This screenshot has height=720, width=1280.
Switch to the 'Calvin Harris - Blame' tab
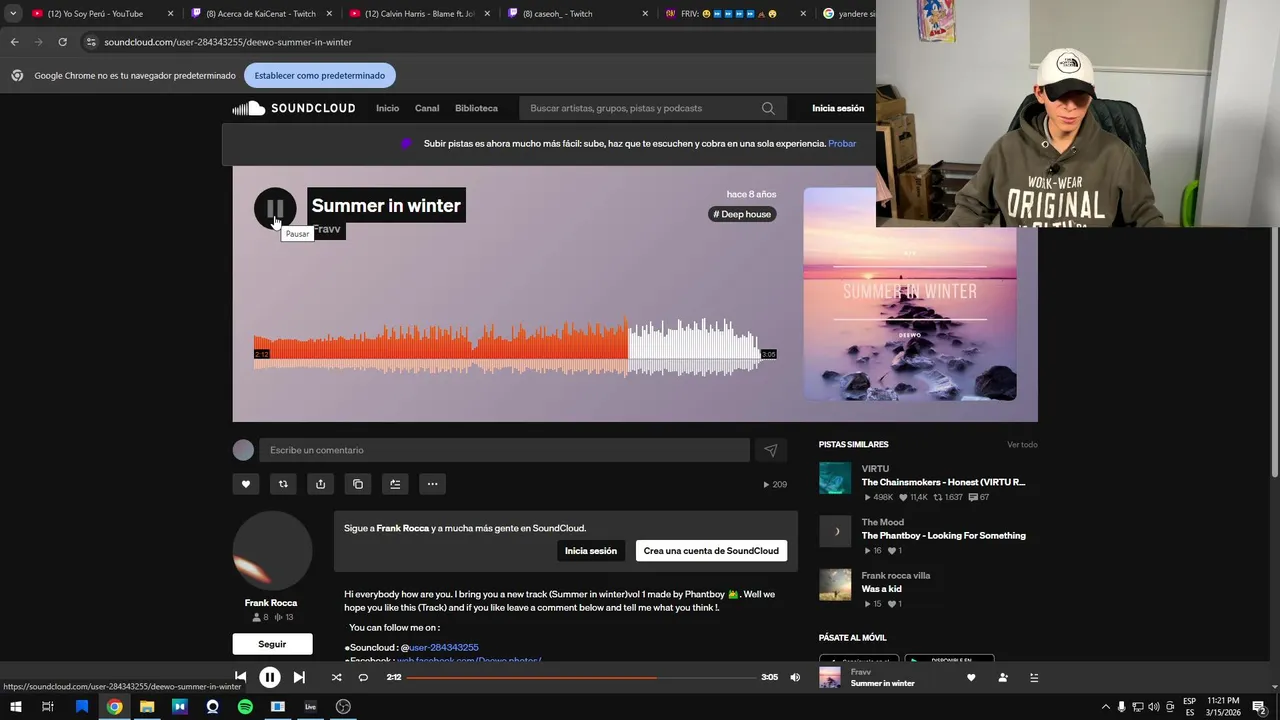[418, 14]
